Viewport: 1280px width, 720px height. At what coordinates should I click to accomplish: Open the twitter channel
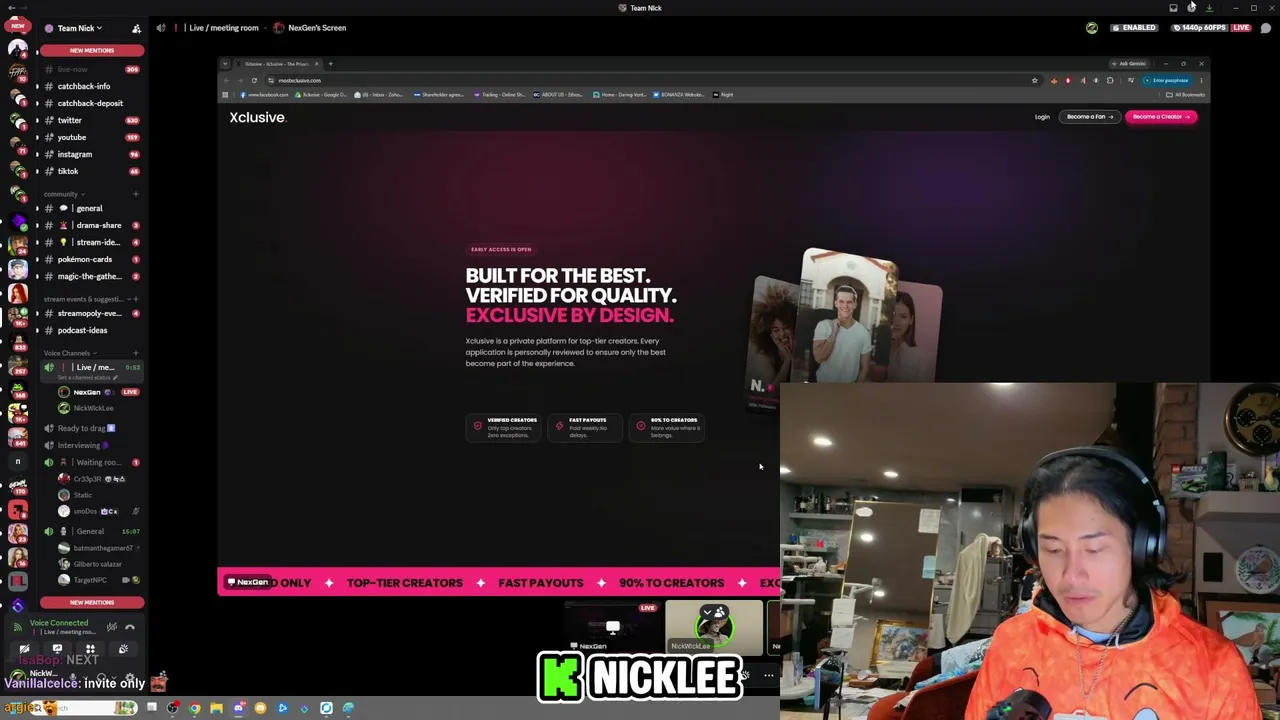pos(91,120)
